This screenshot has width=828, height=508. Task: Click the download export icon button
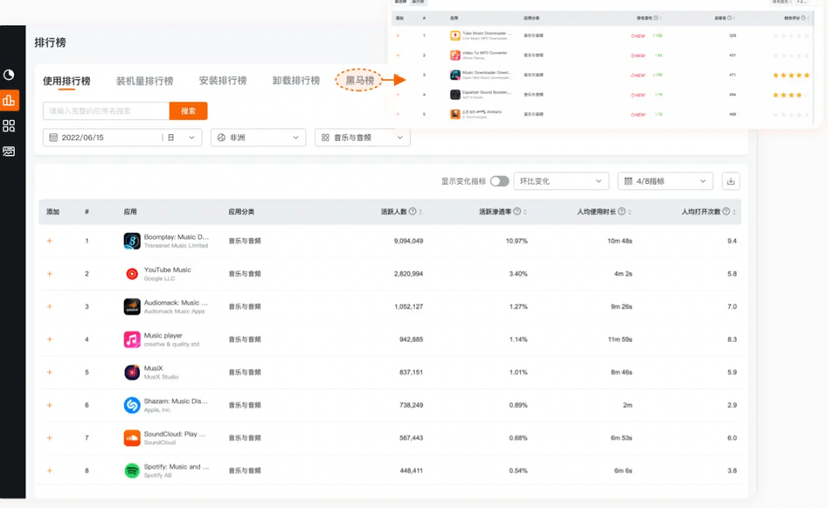(x=731, y=181)
